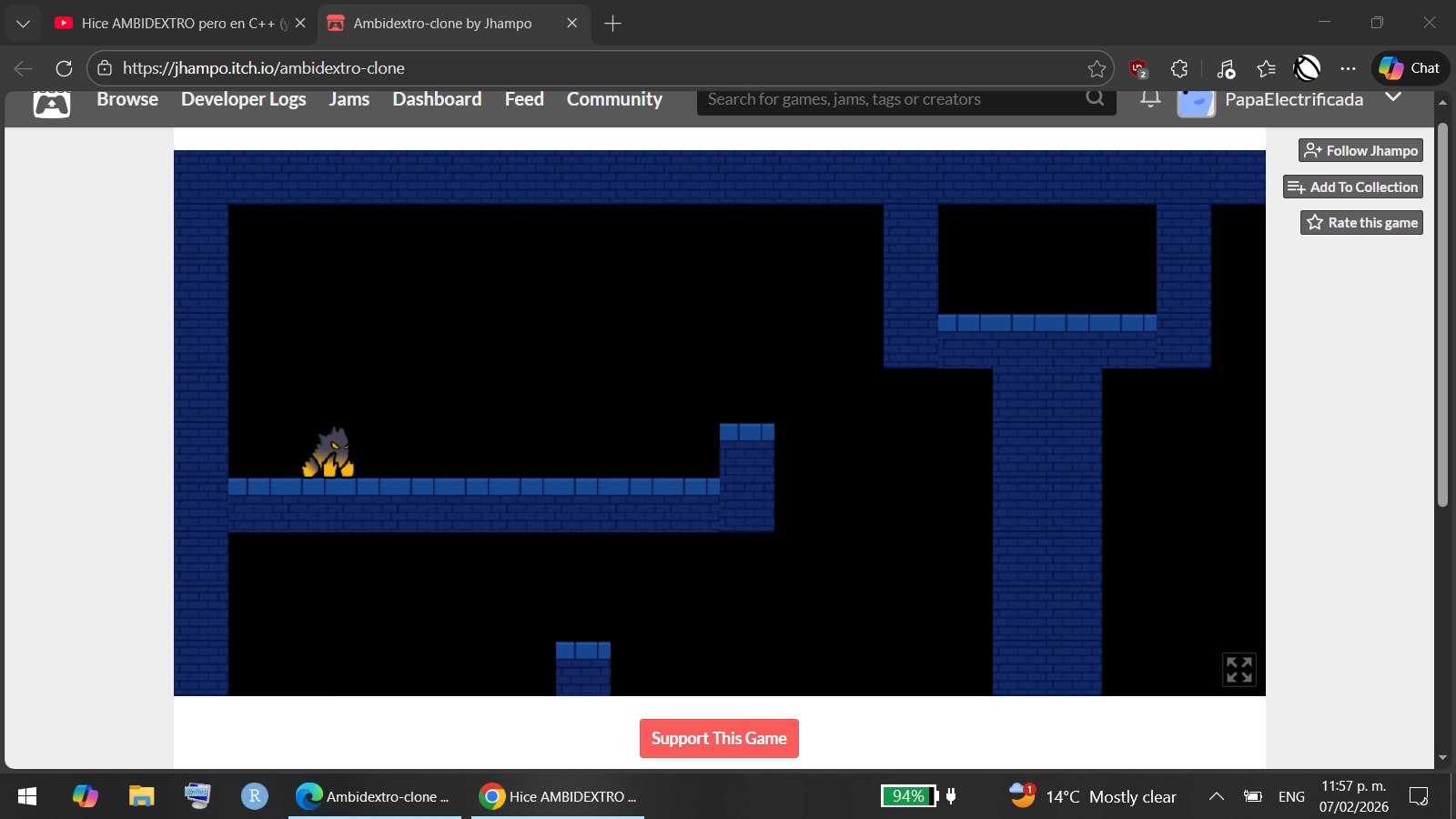
Task: Go to the itch.io home logo
Action: click(x=52, y=103)
